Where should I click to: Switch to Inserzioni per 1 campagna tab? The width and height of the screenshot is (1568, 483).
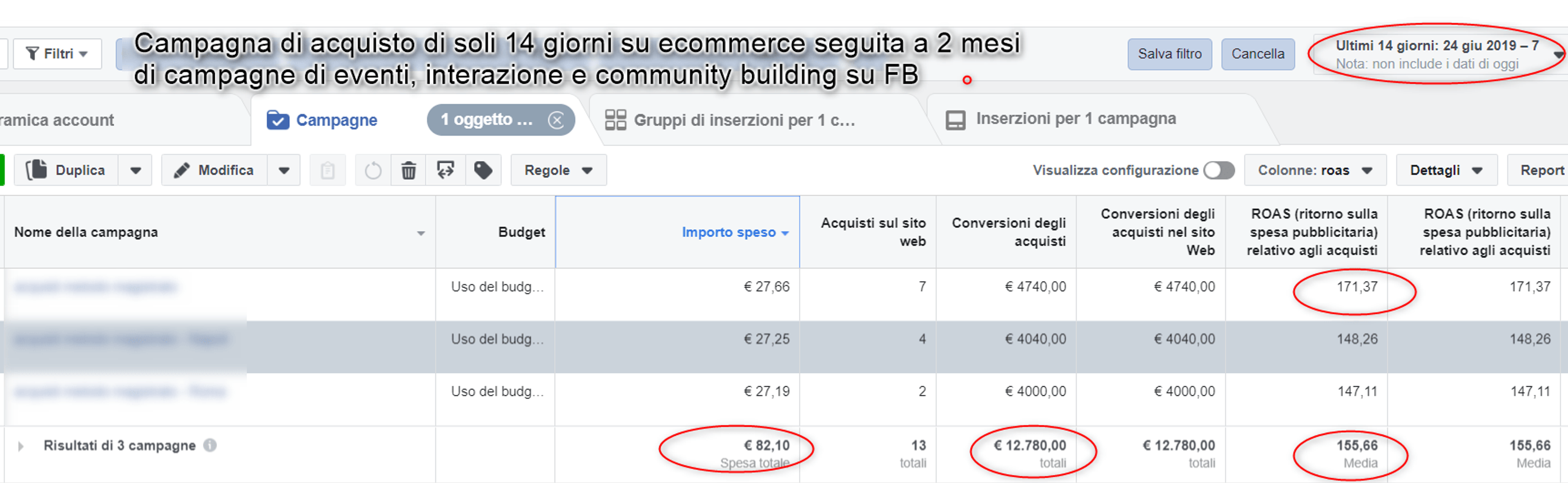[x=1061, y=119]
